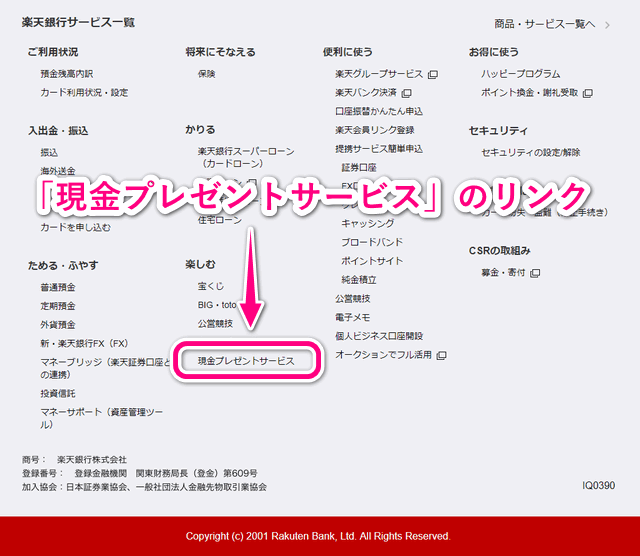Click ご利用状況 section heading
The height and width of the screenshot is (556, 640).
pyautogui.click(x=53, y=52)
